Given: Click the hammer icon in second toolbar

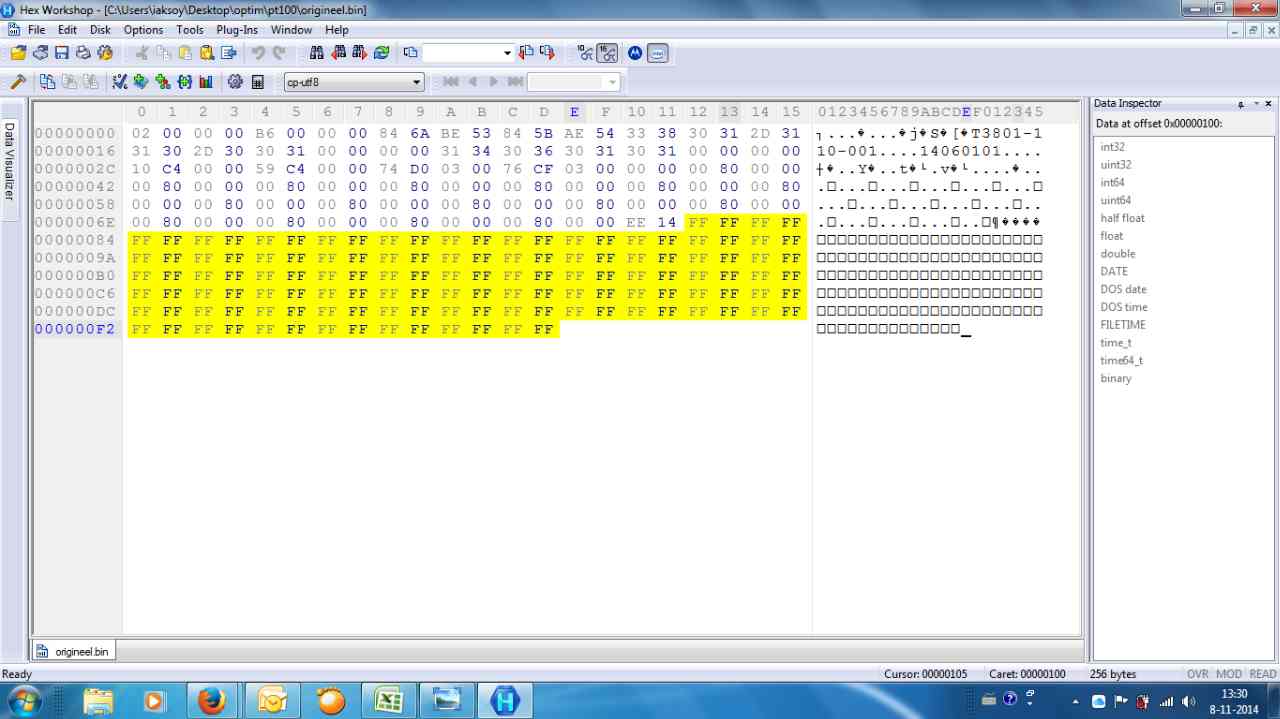Looking at the screenshot, I should point(18,82).
